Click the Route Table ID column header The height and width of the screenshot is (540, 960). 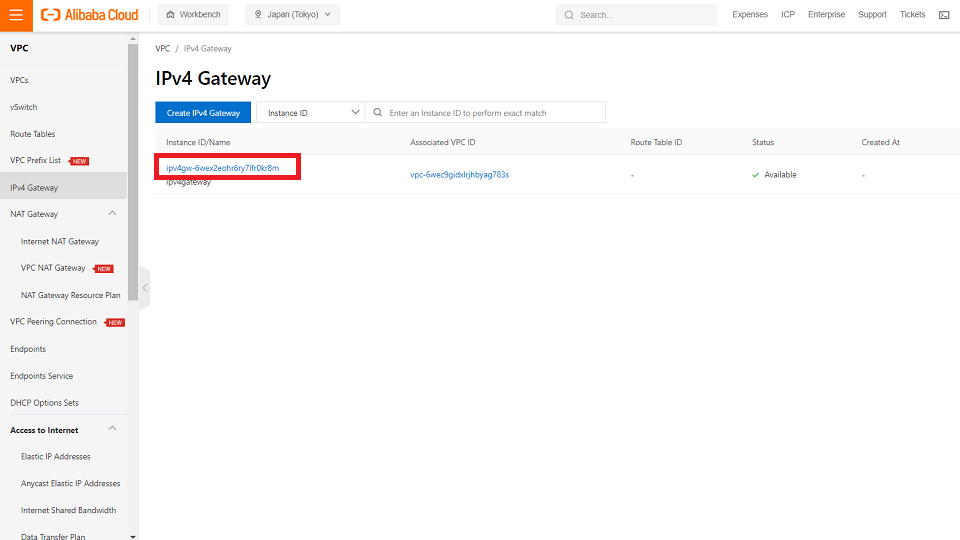point(656,142)
